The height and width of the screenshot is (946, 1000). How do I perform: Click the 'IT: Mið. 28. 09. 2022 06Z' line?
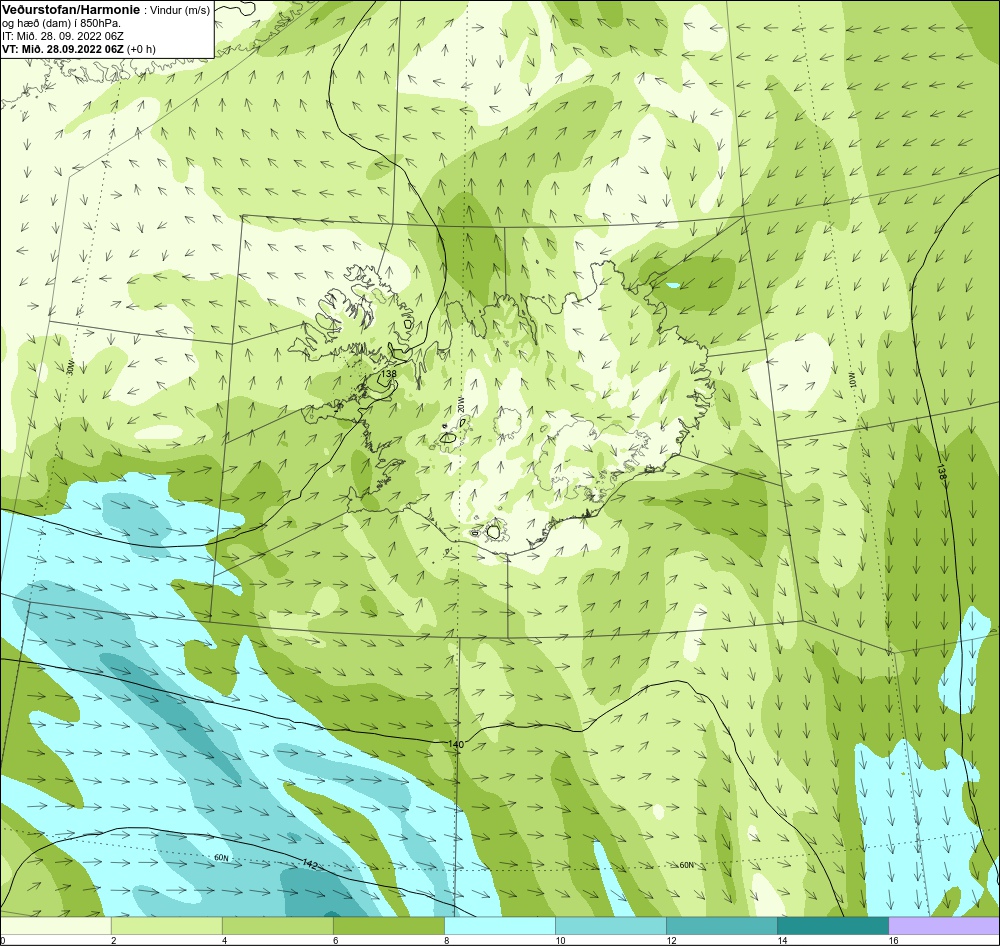pos(62,36)
